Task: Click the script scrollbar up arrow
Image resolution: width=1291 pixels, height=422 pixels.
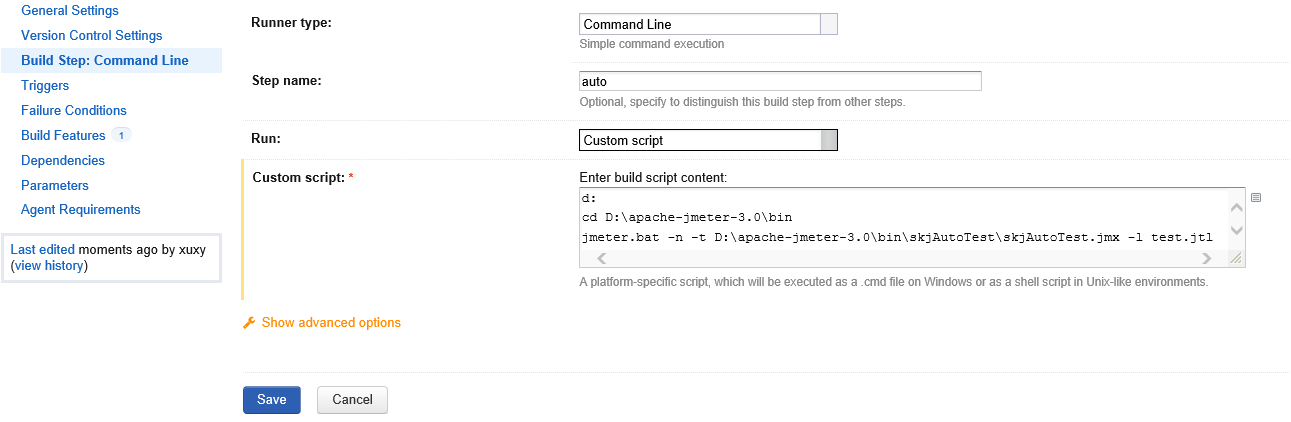Action: coord(1236,208)
